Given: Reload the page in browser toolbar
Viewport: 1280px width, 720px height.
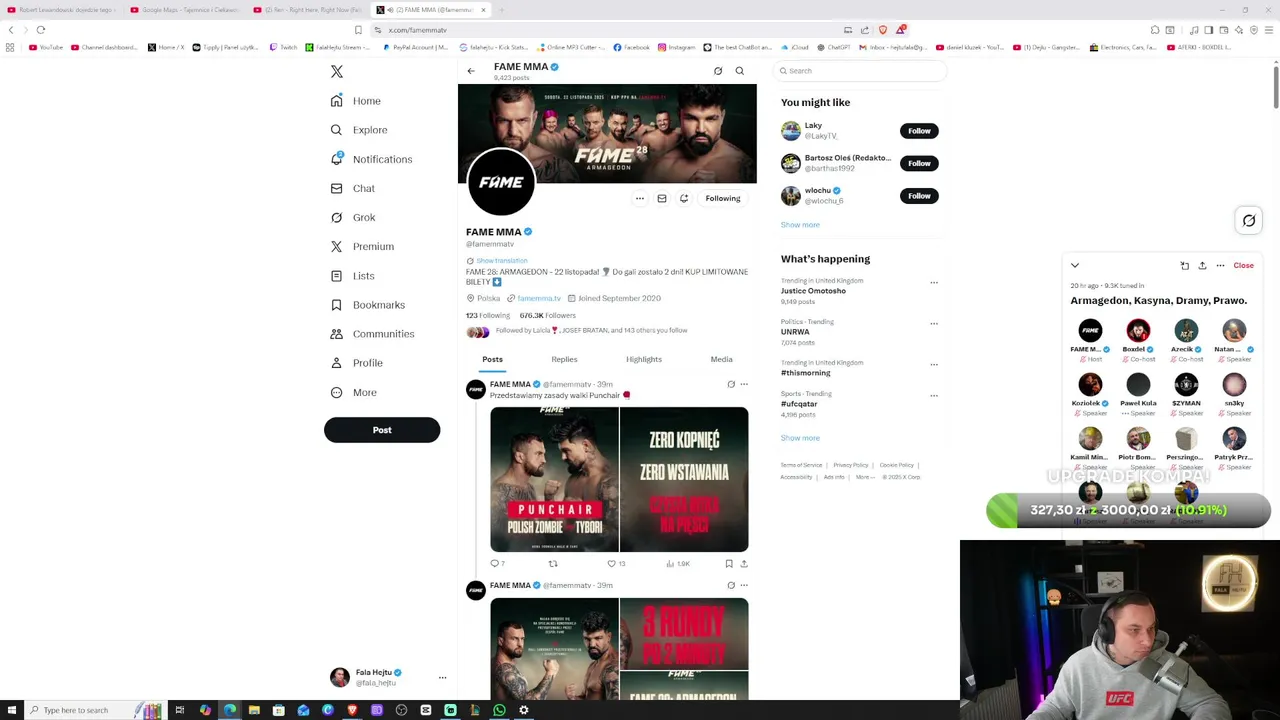Looking at the screenshot, I should (x=41, y=30).
